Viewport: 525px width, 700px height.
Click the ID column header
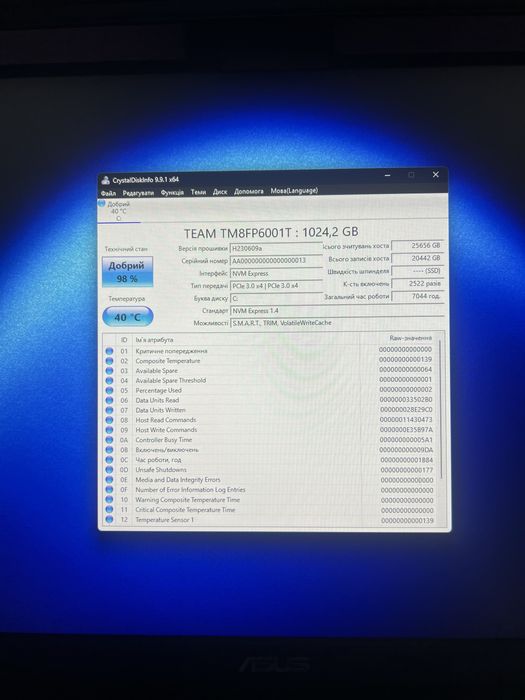pos(124,340)
